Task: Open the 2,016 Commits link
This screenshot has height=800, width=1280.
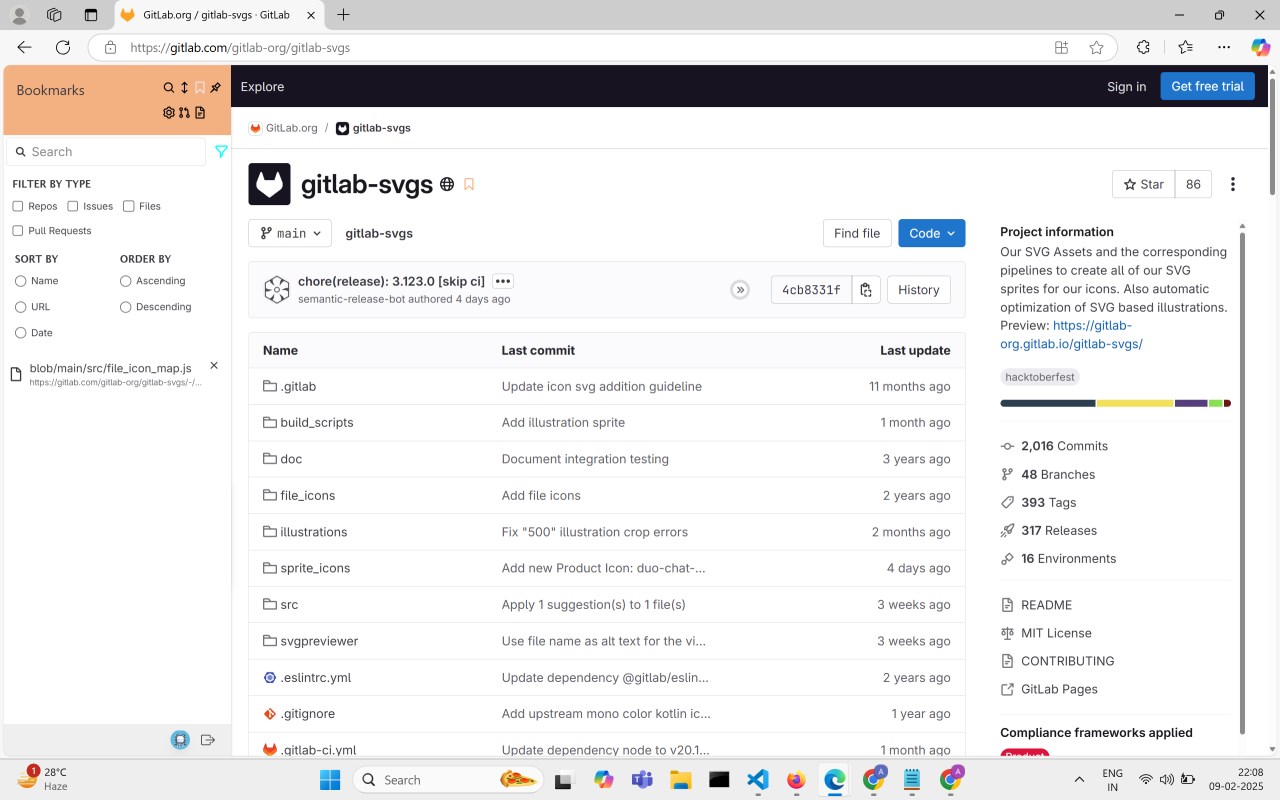Action: (x=1064, y=446)
